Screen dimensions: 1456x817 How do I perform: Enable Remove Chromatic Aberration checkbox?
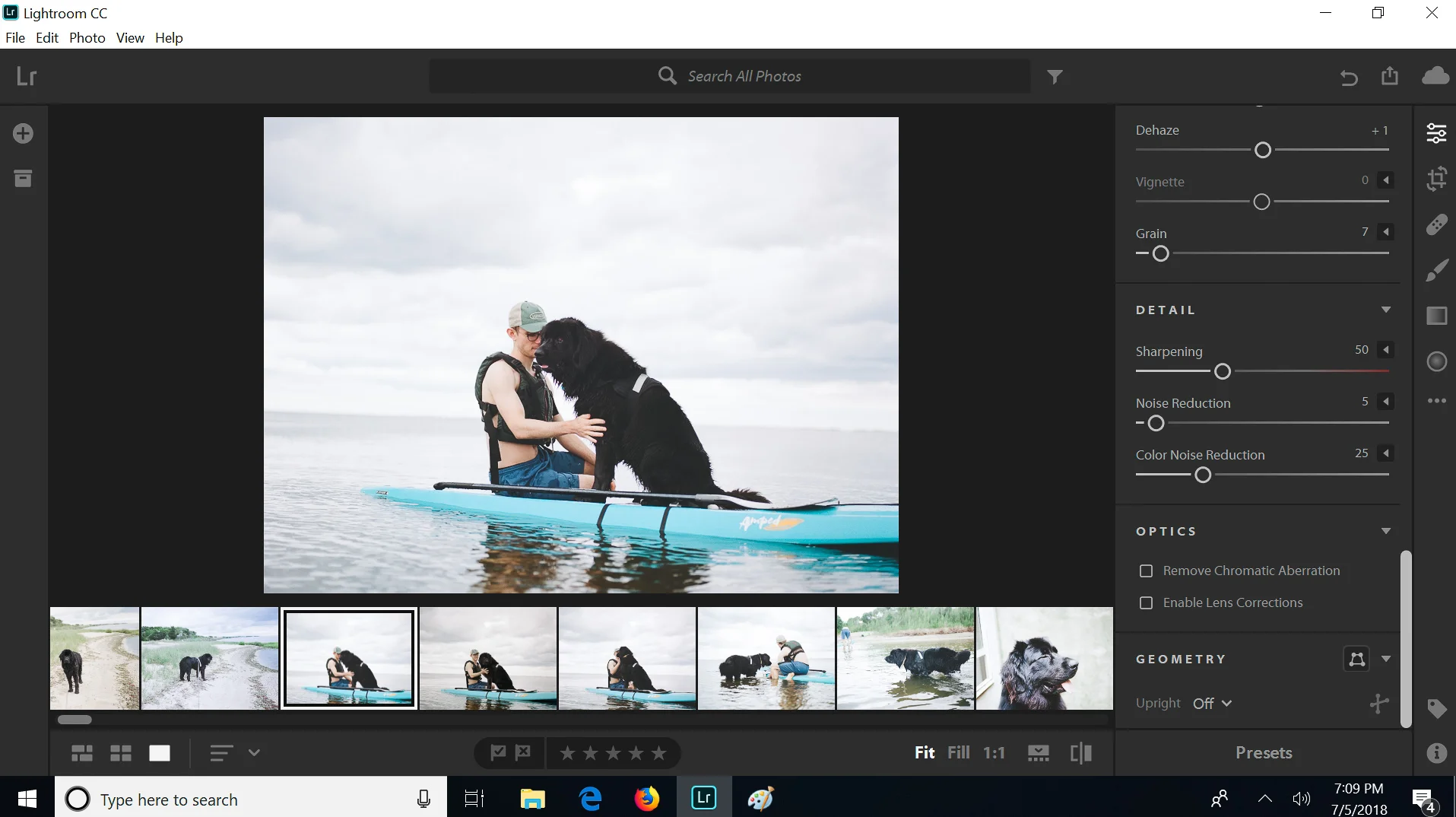(1146, 571)
